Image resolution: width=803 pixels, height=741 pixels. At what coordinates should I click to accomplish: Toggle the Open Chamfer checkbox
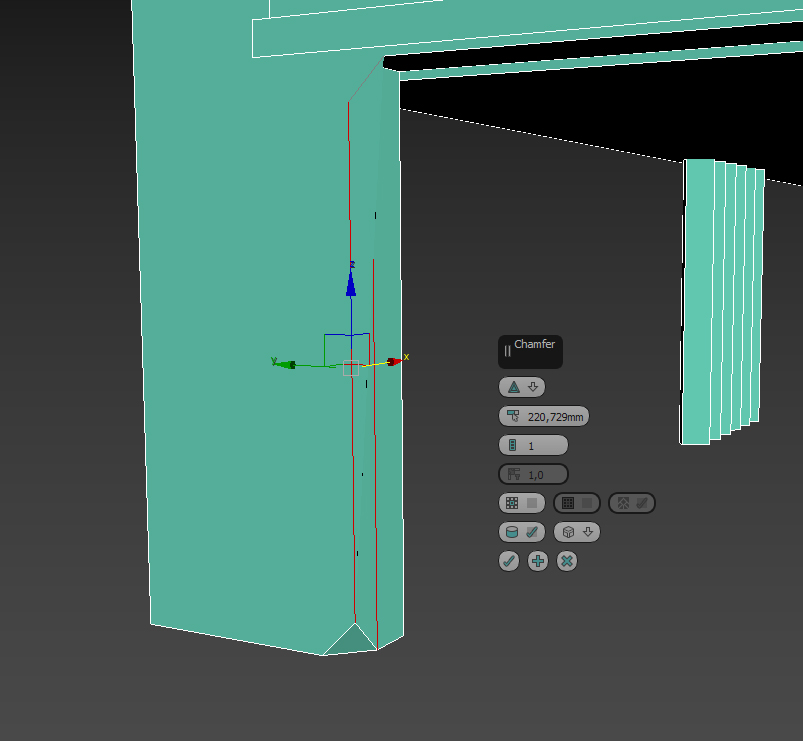[x=522, y=503]
